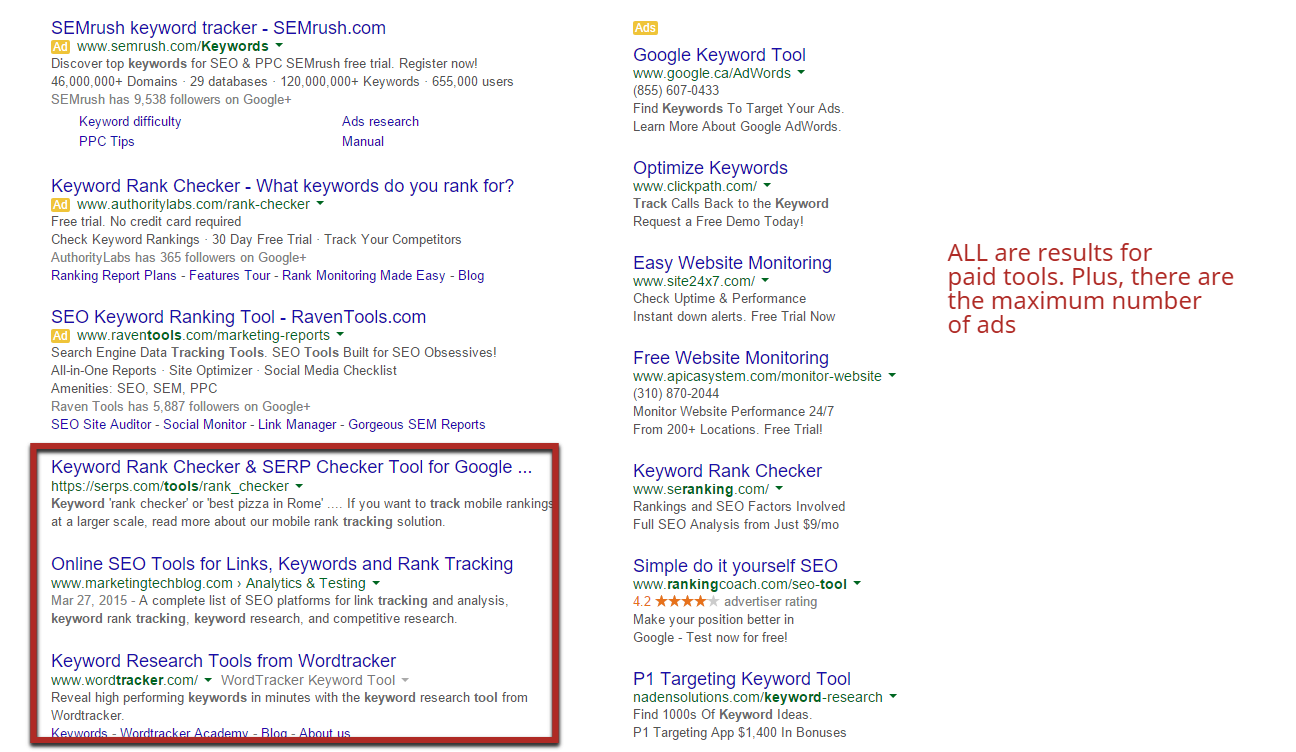Open the Optimize Keywords ad title
1296x752 pixels.
tap(710, 168)
